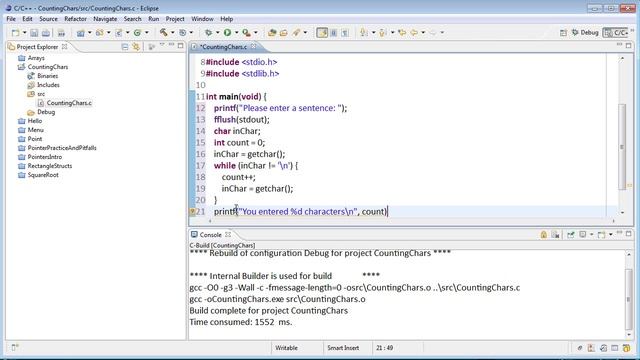This screenshot has height=360, width=640.
Task: Close the Project Explorer view
Action: click(x=64, y=47)
